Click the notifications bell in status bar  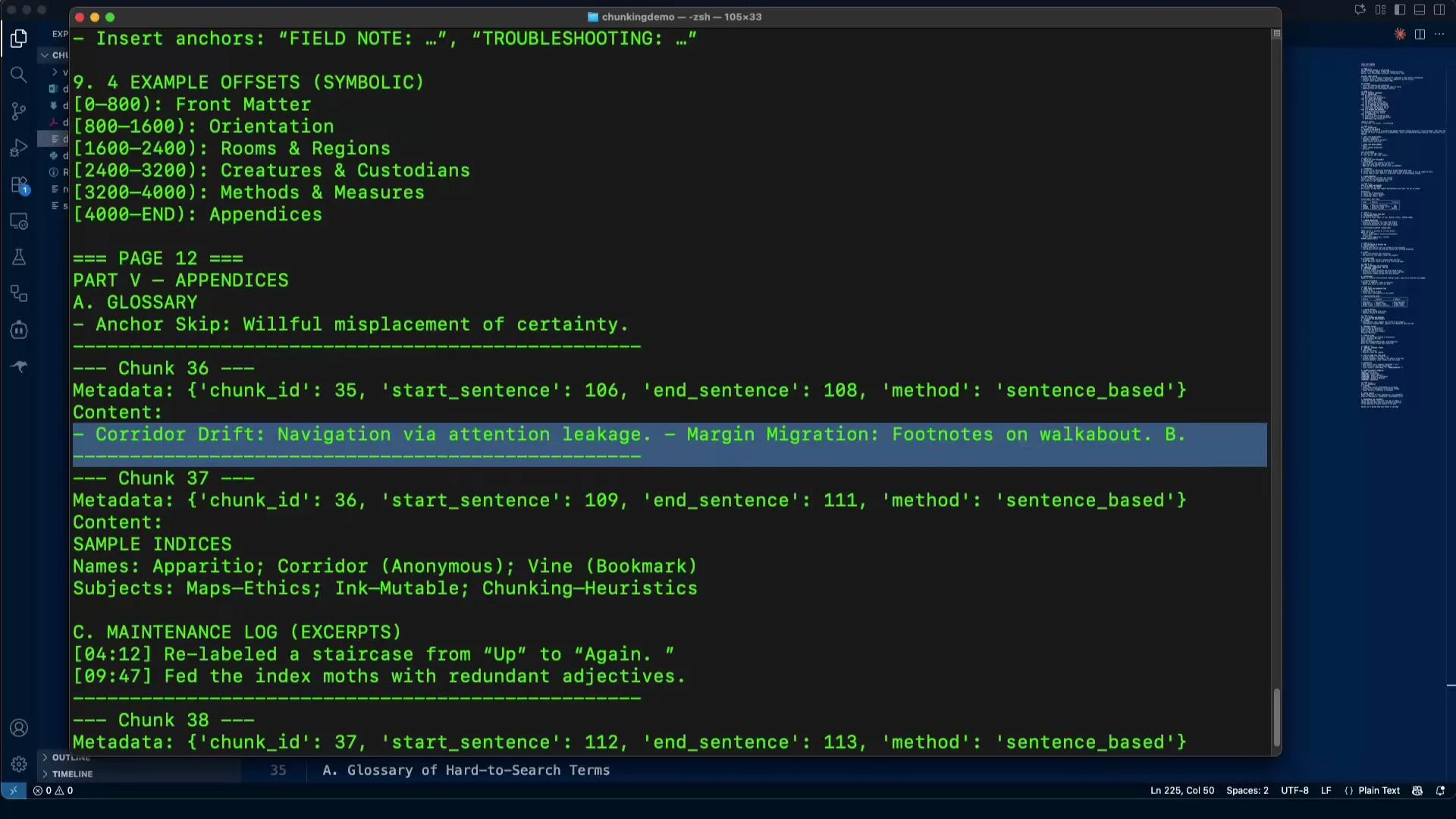click(x=1440, y=790)
